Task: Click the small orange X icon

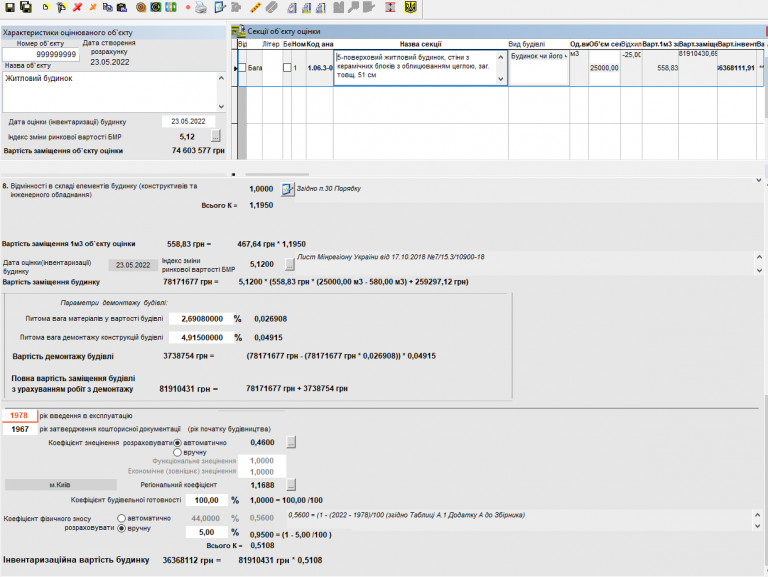Action: click(93, 7)
